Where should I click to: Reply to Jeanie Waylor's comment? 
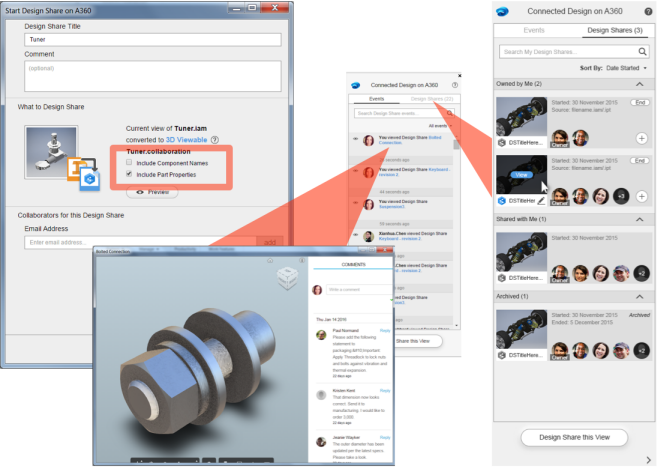[x=385, y=438]
